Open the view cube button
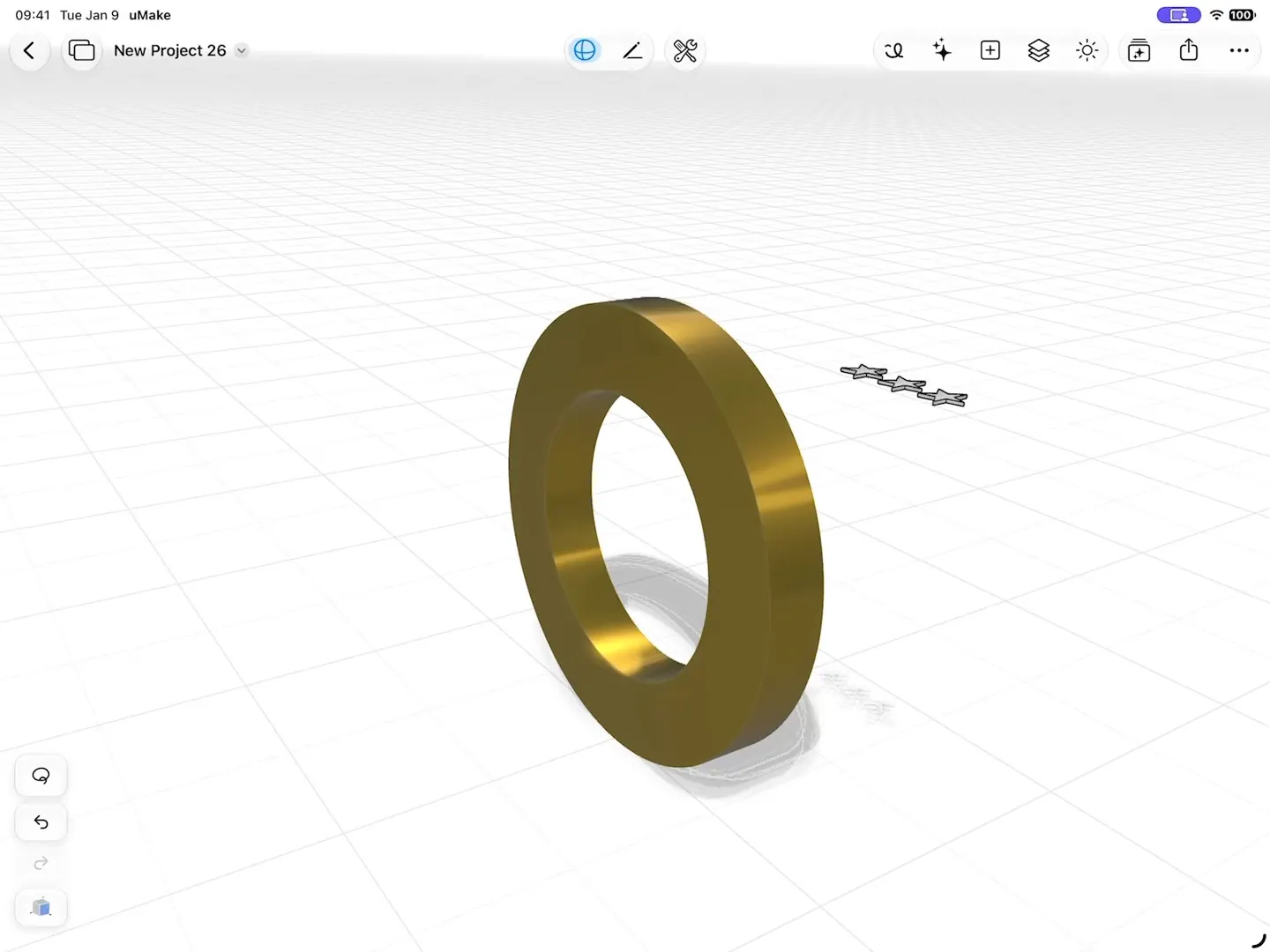This screenshot has width=1270, height=952. [x=41, y=907]
